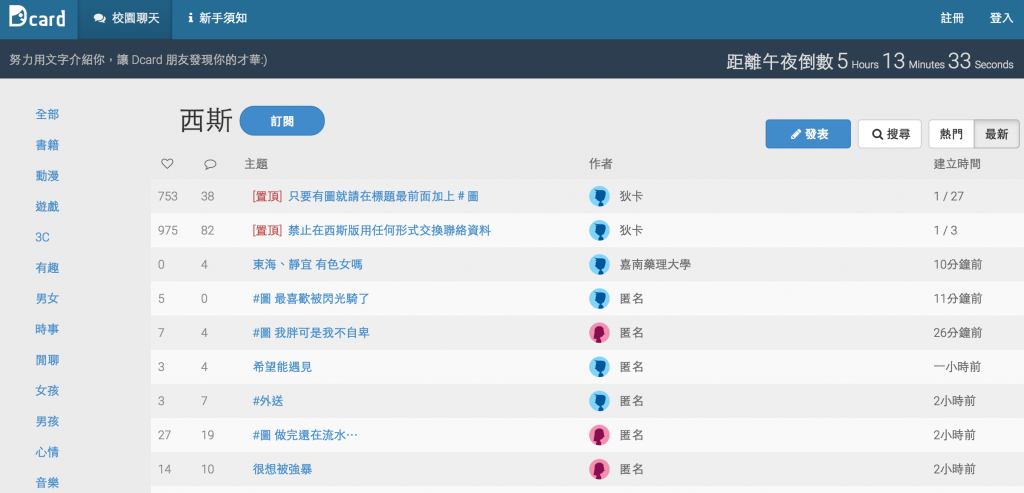Click date 1 / 27
1024x493 pixels.
948,197
